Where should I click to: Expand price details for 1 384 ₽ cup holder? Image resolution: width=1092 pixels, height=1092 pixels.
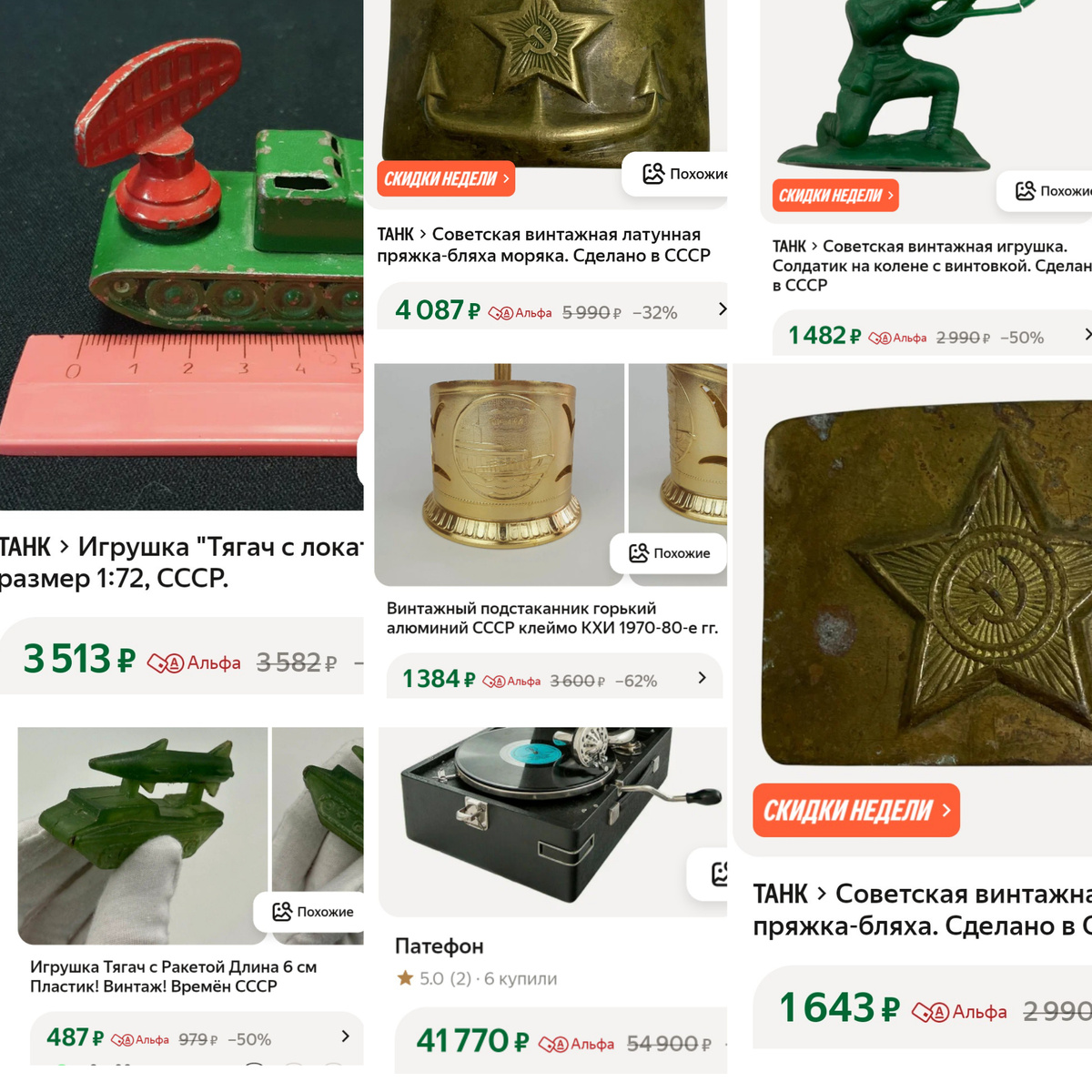[702, 677]
